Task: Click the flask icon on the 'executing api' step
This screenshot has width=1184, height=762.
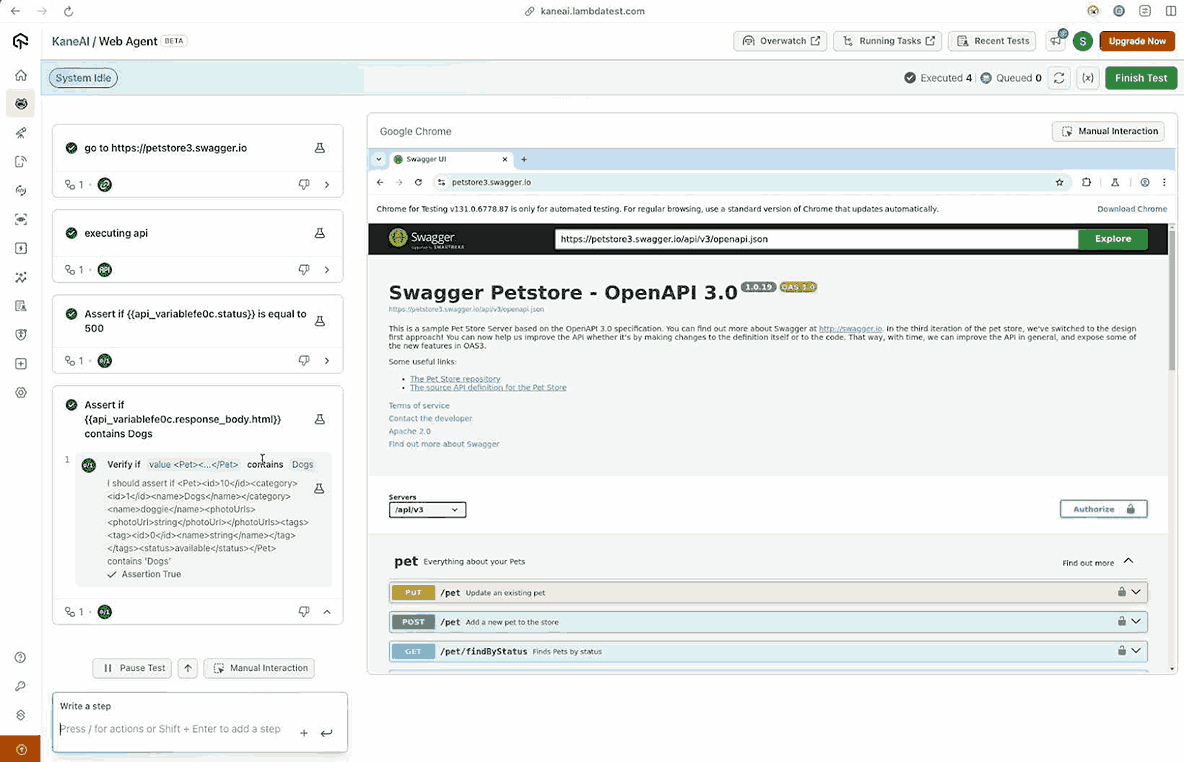Action: pos(319,232)
